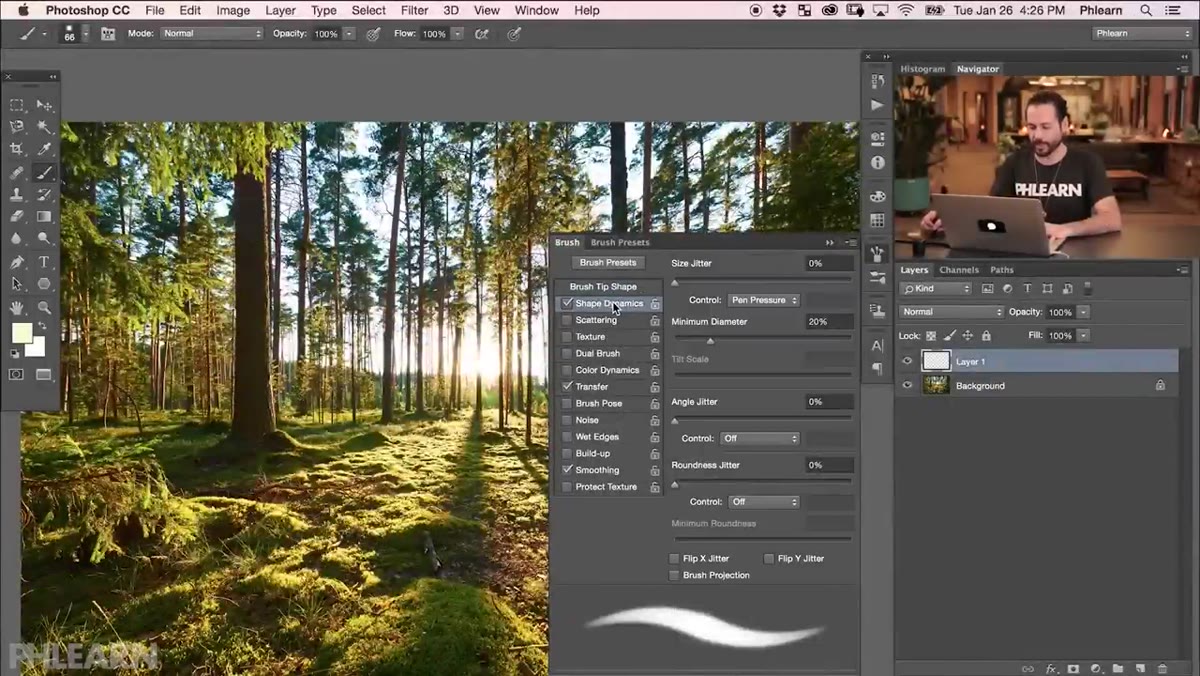Open the Flow slider arrow in options bar

[457, 34]
